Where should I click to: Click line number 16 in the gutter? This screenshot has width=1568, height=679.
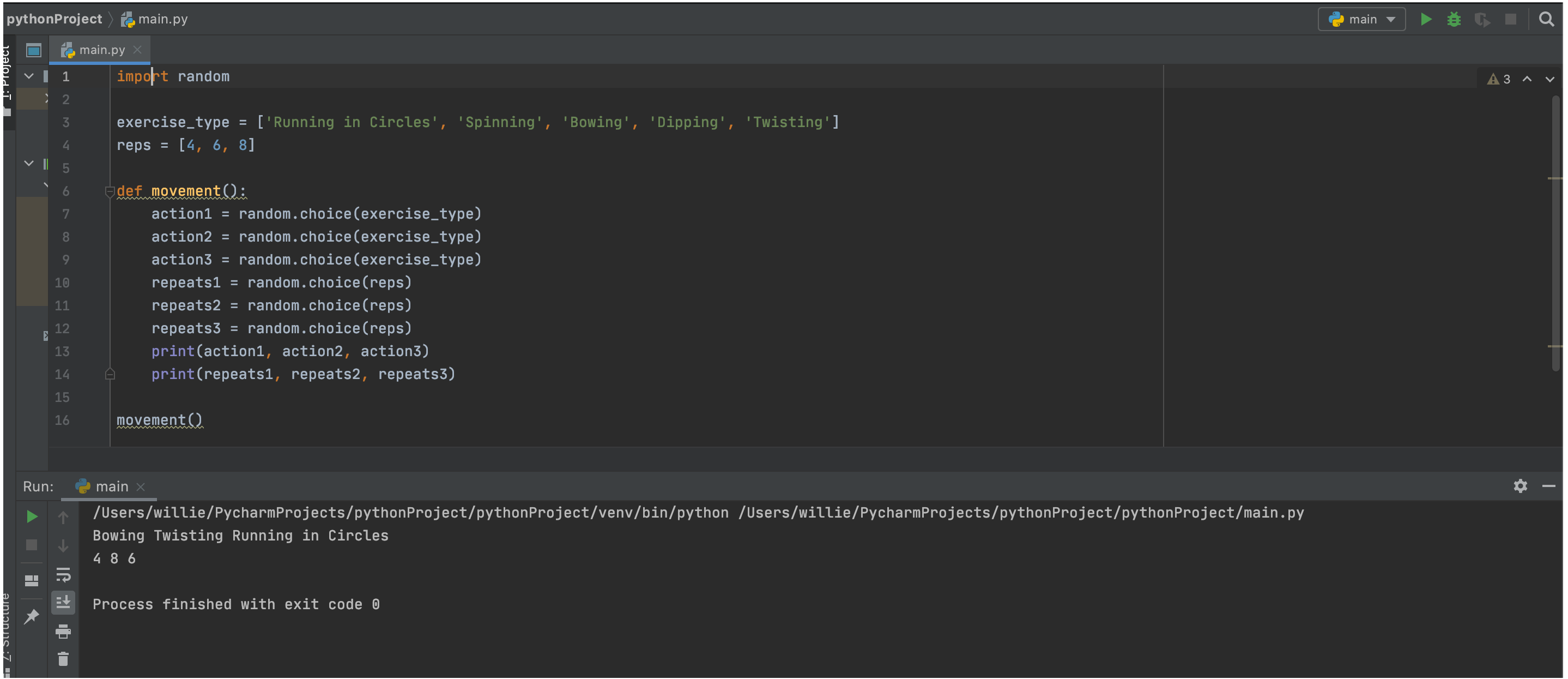(62, 420)
